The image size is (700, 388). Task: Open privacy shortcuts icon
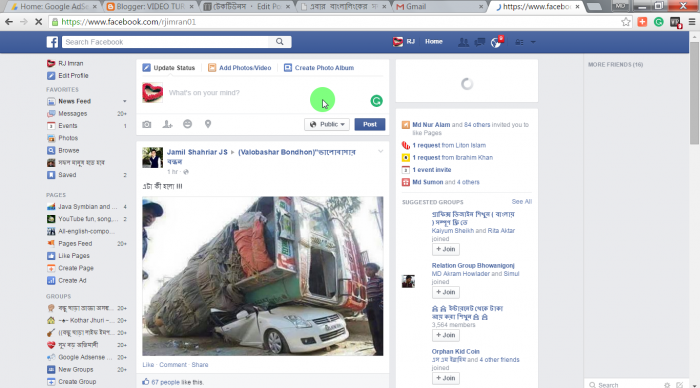[x=519, y=42]
